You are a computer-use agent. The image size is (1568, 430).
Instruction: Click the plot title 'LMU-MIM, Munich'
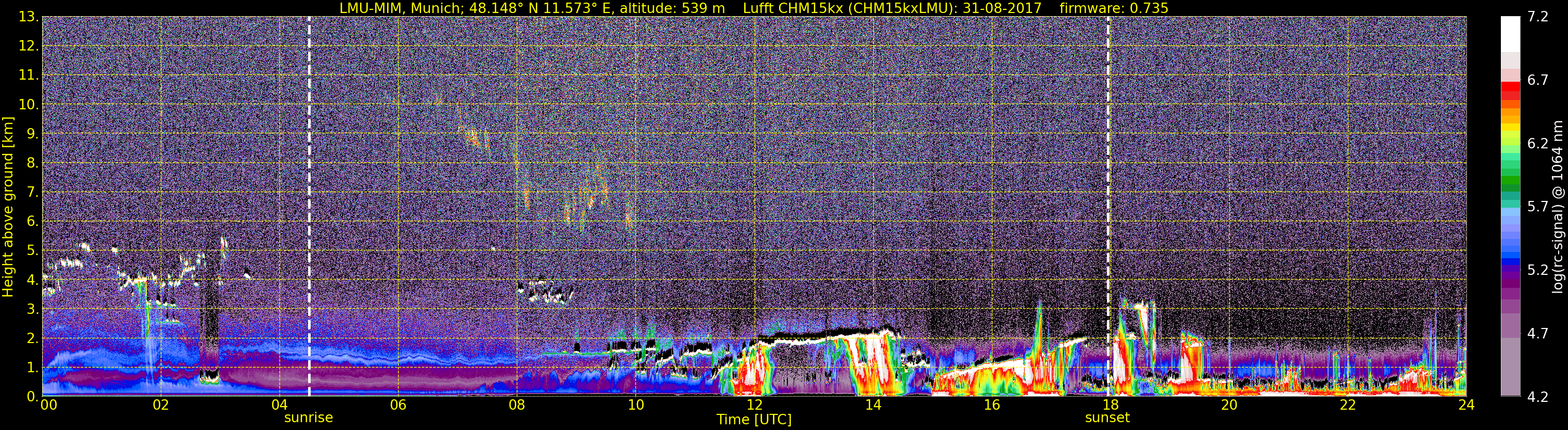(402, 8)
